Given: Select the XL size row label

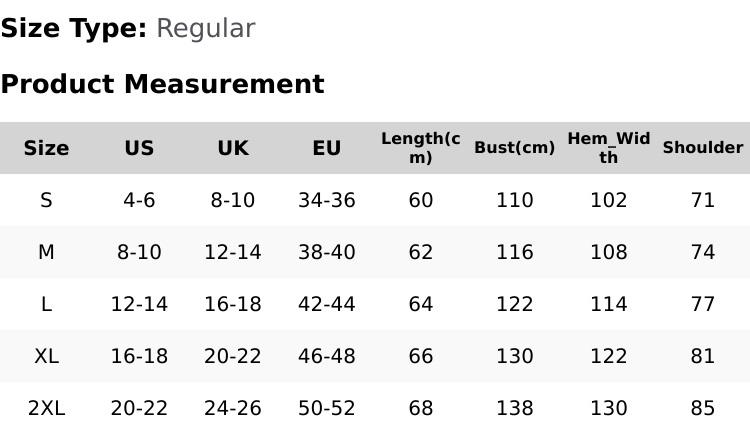Looking at the screenshot, I should 46,356.
